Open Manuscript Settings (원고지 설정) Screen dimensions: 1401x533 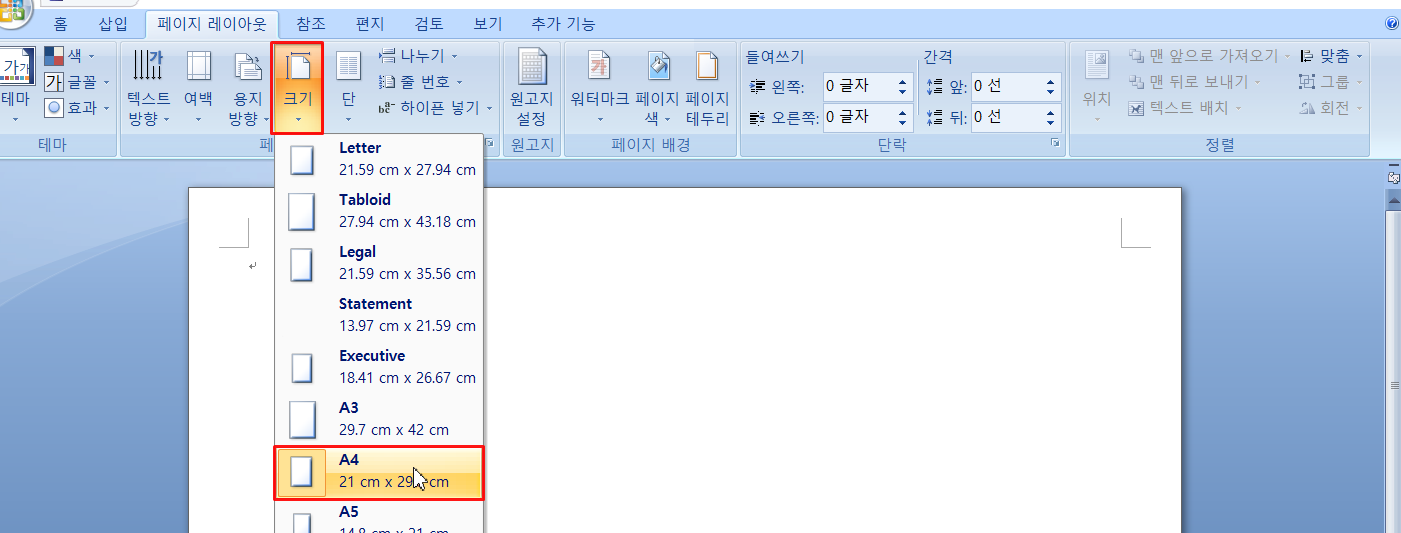[531, 88]
